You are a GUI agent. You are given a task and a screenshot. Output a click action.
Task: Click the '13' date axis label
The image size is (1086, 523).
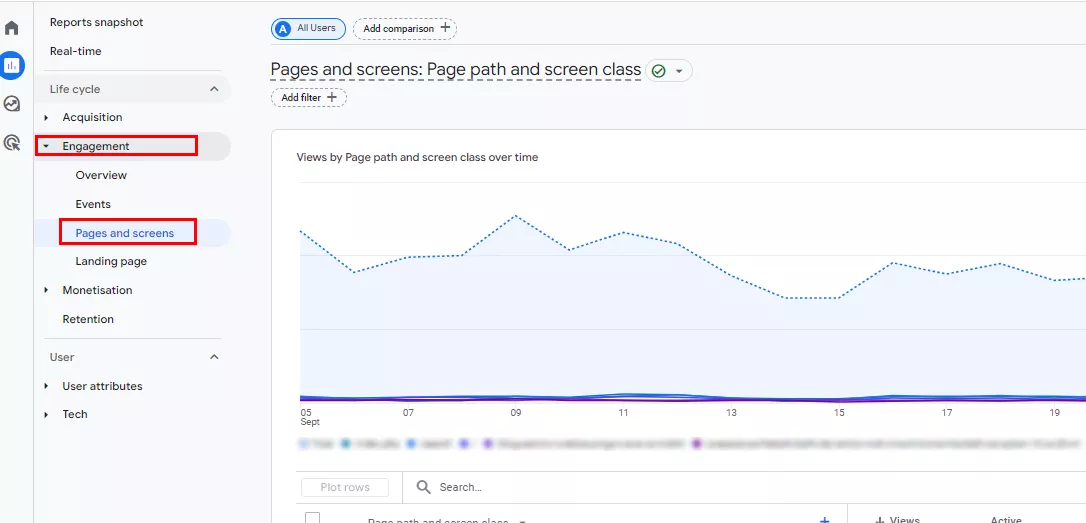coord(731,413)
